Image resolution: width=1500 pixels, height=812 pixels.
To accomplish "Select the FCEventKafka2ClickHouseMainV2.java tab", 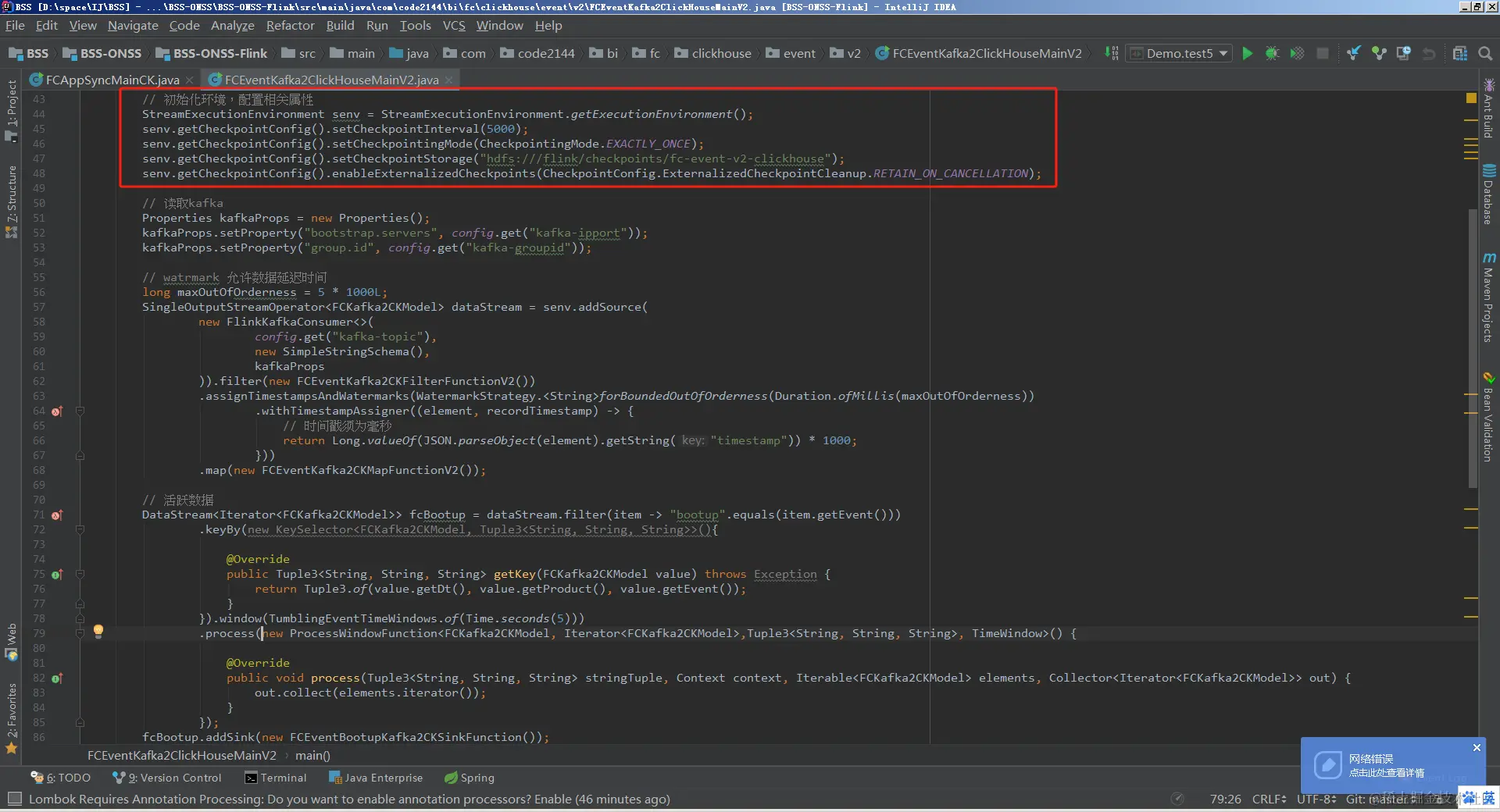I will point(331,80).
